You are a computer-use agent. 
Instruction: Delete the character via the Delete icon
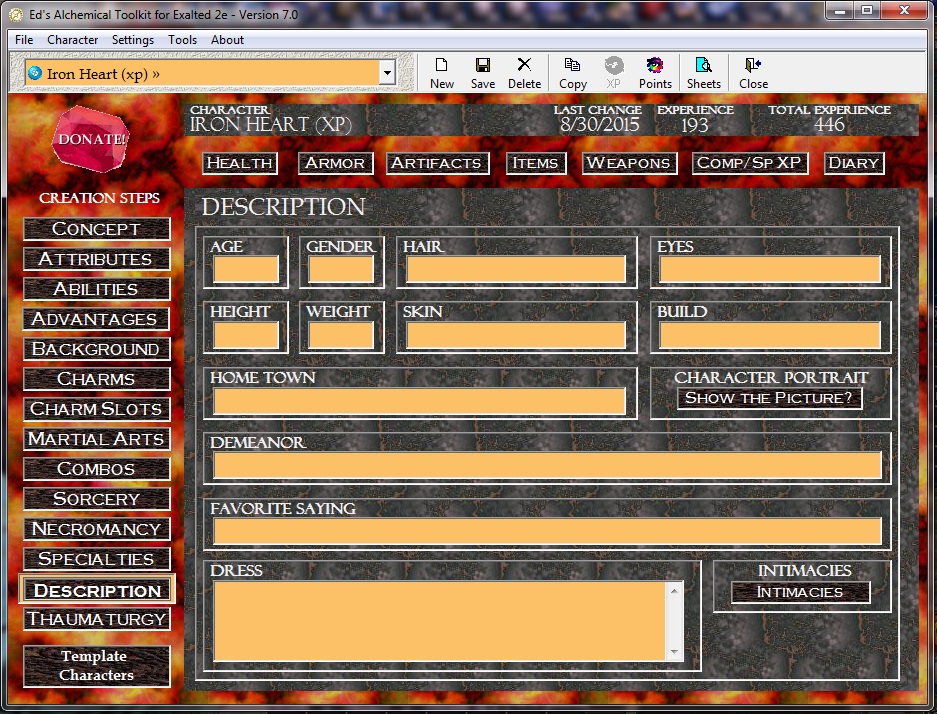click(524, 73)
